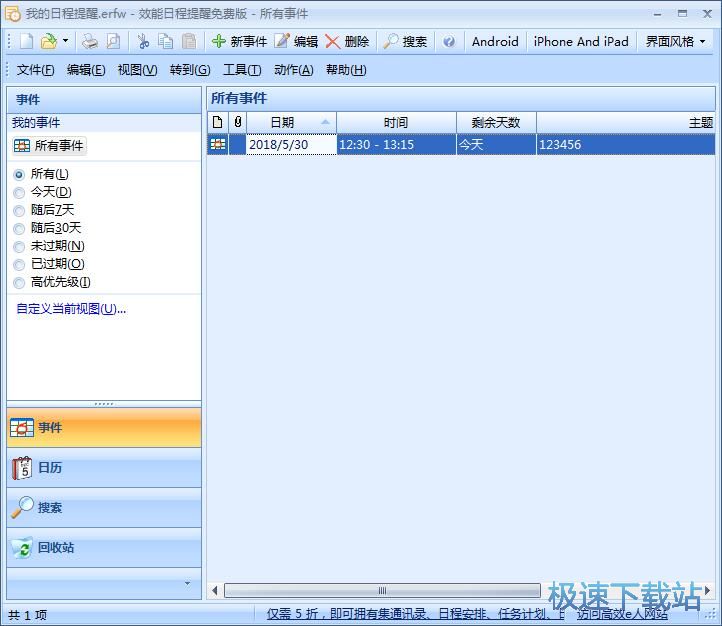Click the copy icon in toolbar
Viewport: 722px width, 626px height.
pyautogui.click(x=166, y=41)
